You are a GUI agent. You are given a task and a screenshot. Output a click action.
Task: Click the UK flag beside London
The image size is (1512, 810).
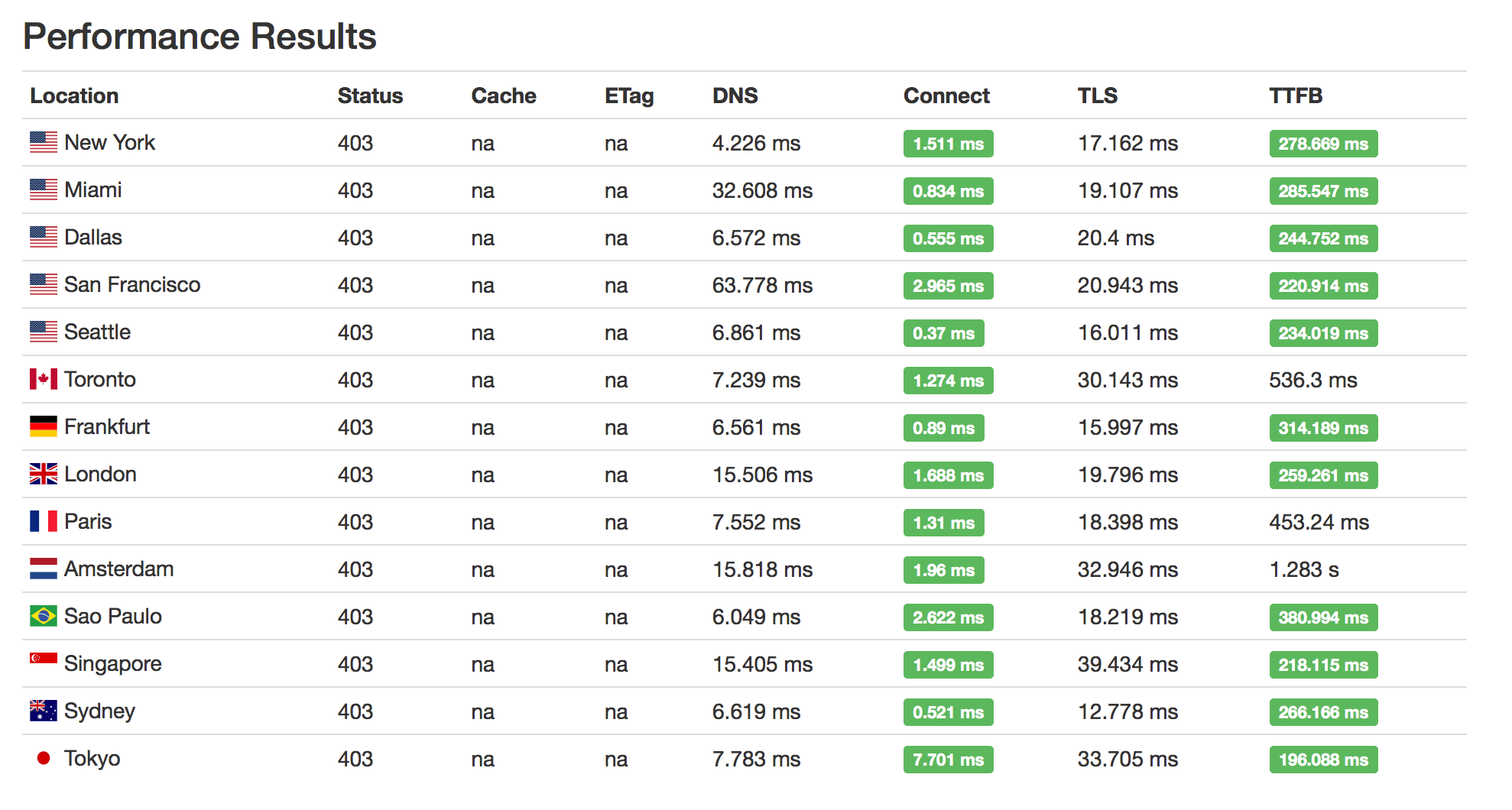[x=44, y=474]
